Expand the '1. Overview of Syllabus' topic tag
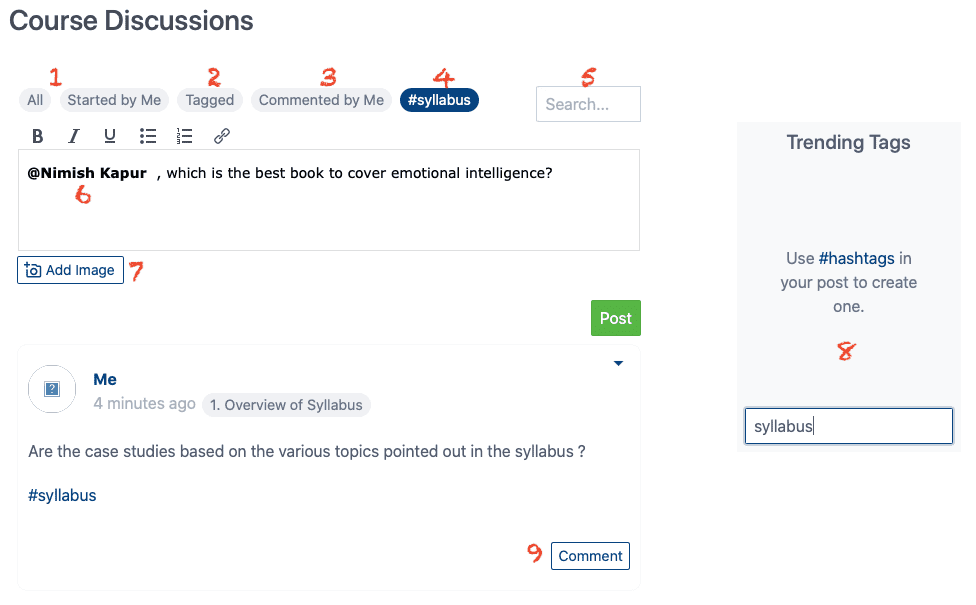The height and width of the screenshot is (605, 976). pos(286,405)
